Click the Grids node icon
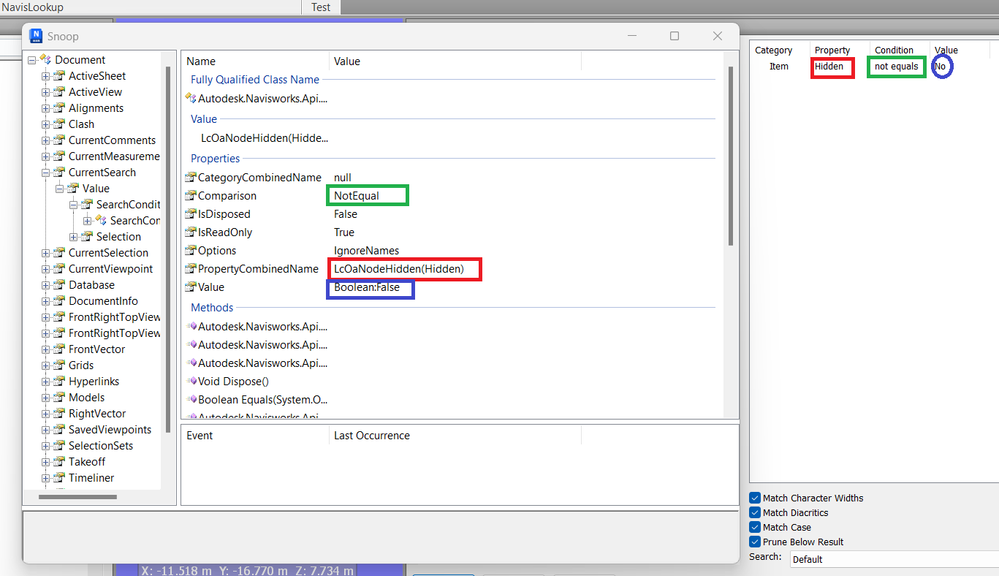 (59, 365)
